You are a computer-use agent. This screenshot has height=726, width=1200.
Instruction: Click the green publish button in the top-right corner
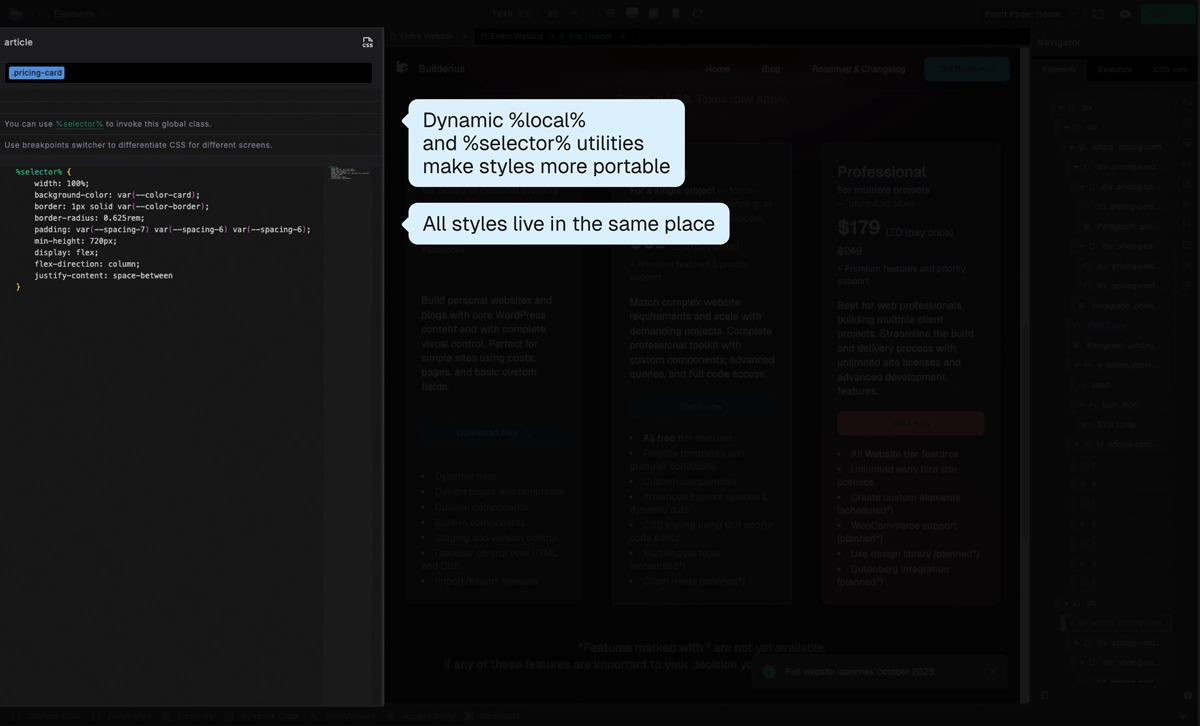[1160, 14]
